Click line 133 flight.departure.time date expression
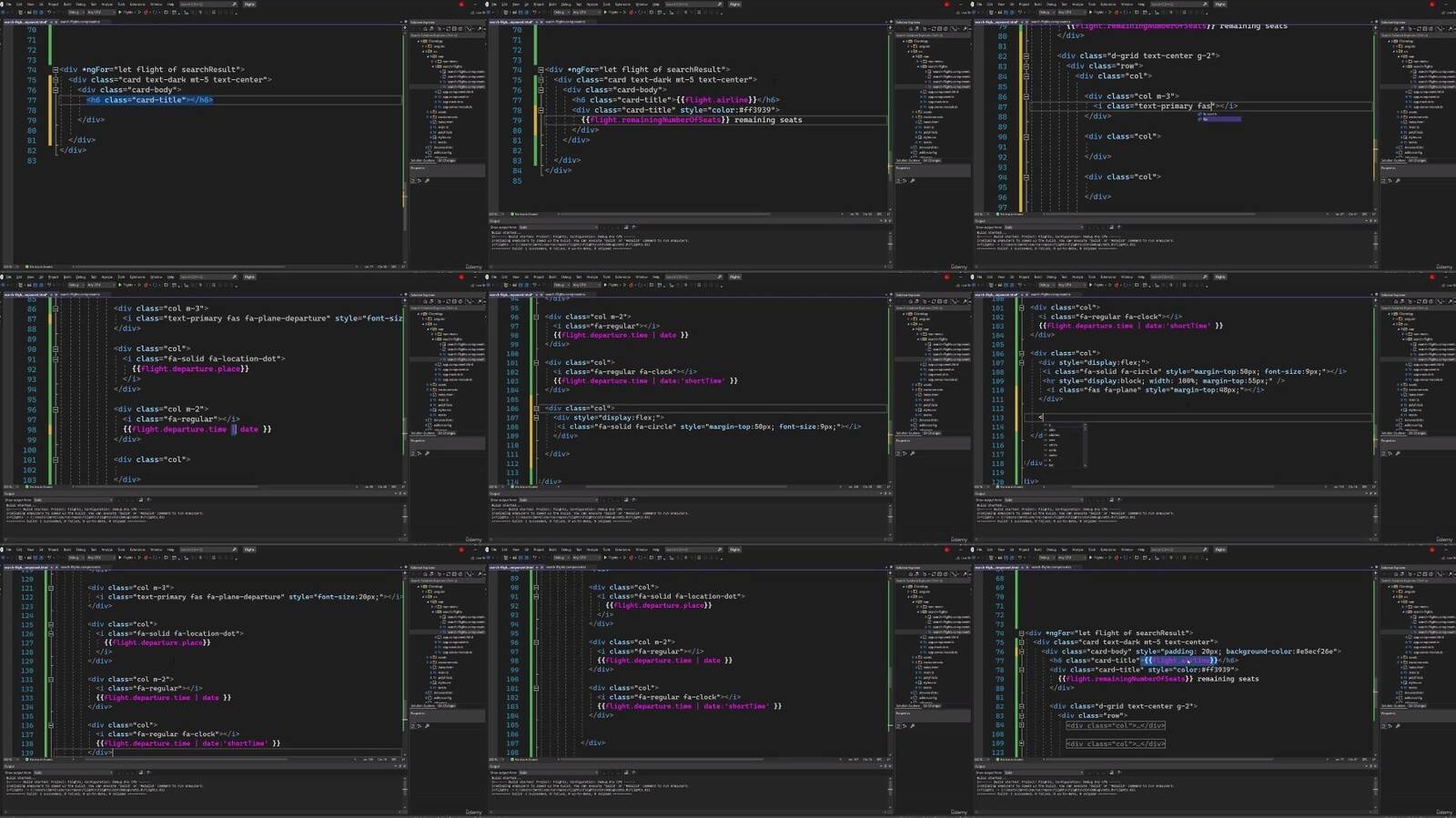Viewport: 1456px width, 818px height. pyautogui.click(x=164, y=698)
